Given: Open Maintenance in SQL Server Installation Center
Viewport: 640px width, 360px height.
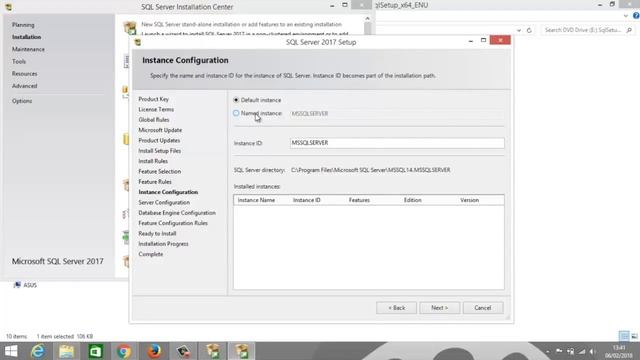Looking at the screenshot, I should [x=28, y=49].
